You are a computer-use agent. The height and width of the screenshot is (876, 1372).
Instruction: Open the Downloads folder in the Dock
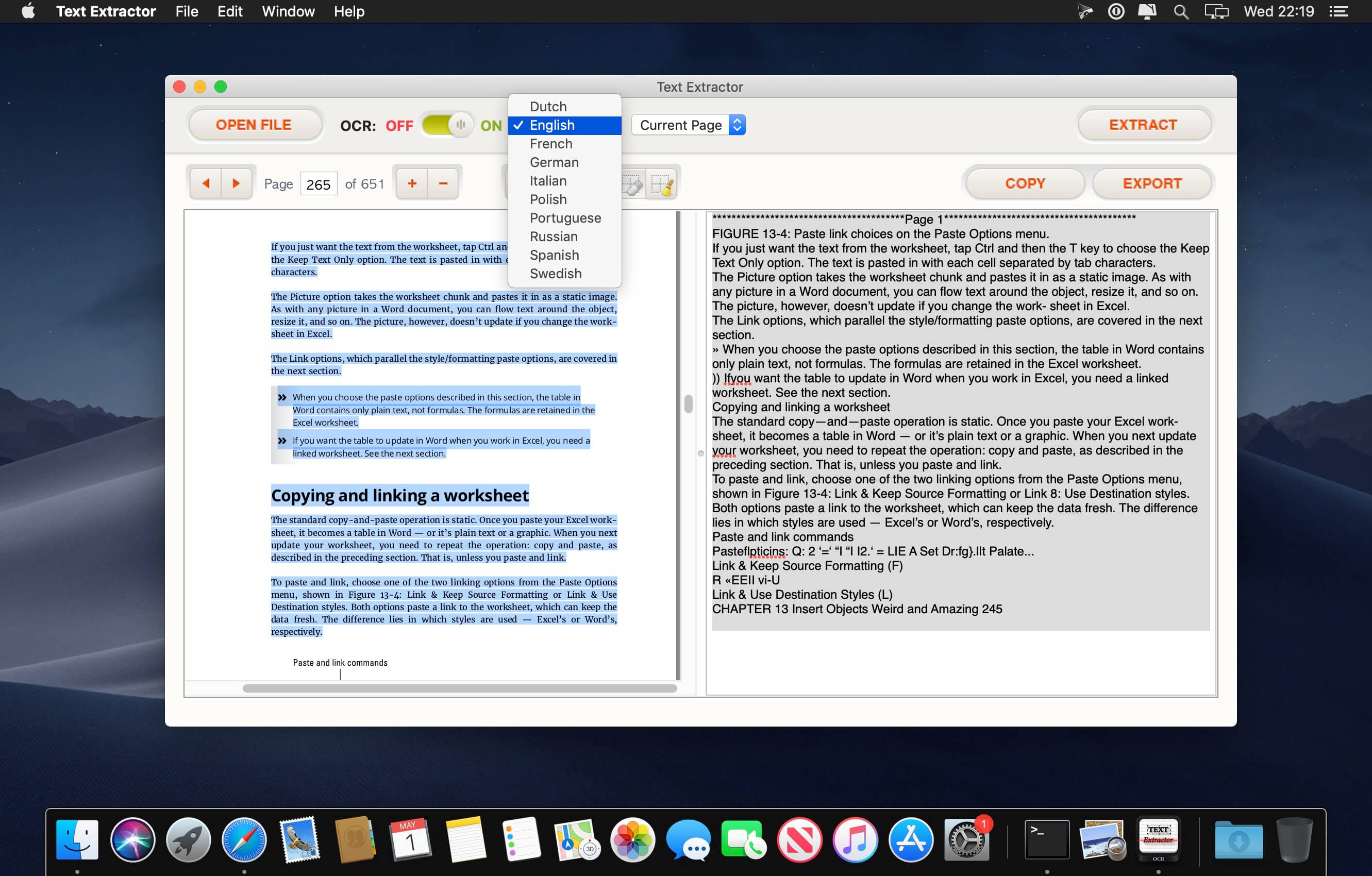pyautogui.click(x=1239, y=838)
